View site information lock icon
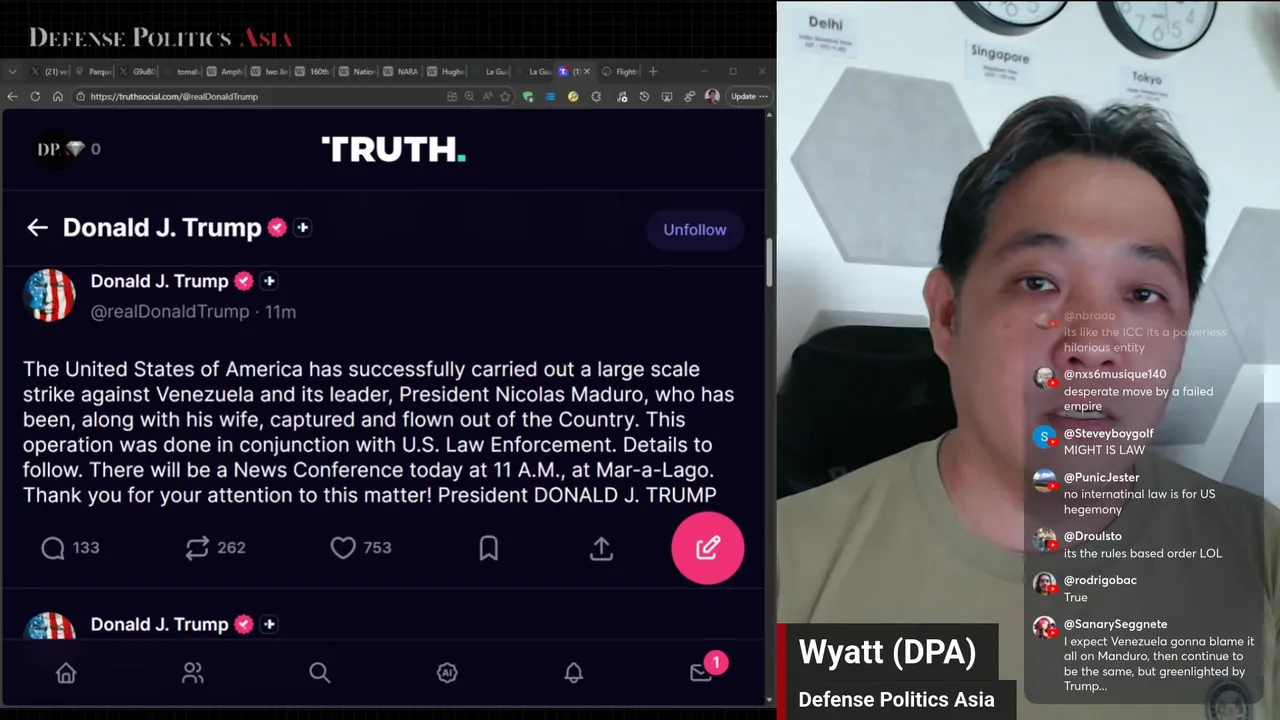 [80, 96]
